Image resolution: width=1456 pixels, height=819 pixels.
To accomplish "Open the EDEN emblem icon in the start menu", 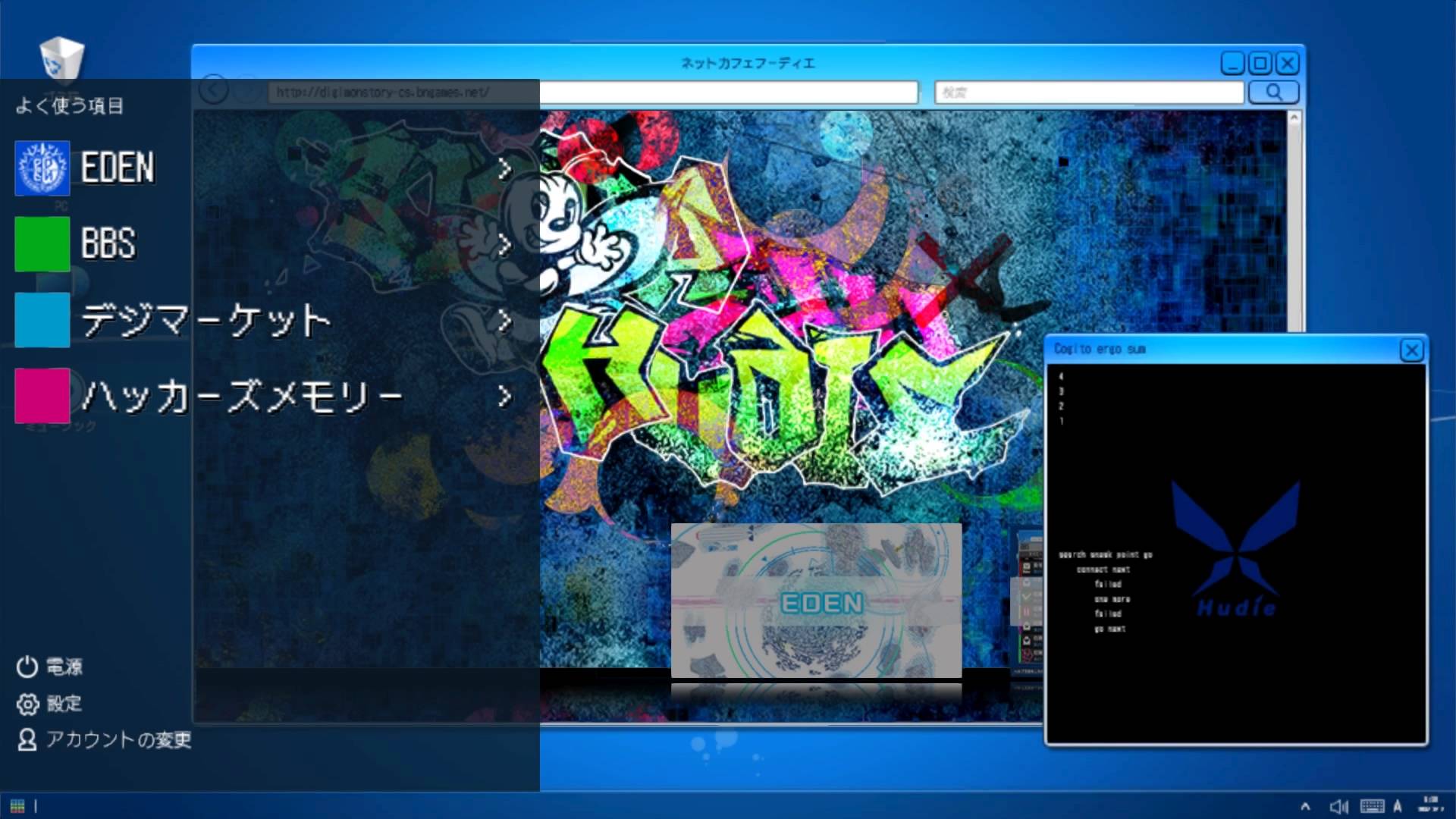I will point(42,168).
